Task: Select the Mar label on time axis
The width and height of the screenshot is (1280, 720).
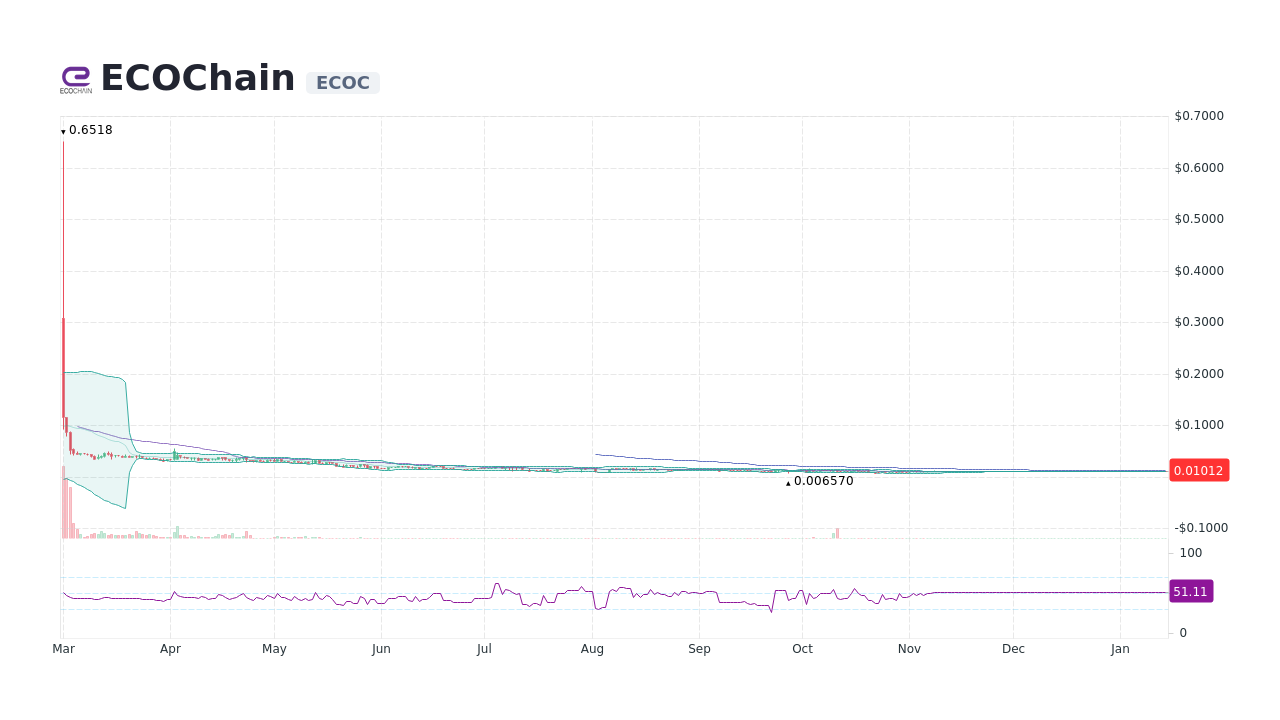Action: 63,649
